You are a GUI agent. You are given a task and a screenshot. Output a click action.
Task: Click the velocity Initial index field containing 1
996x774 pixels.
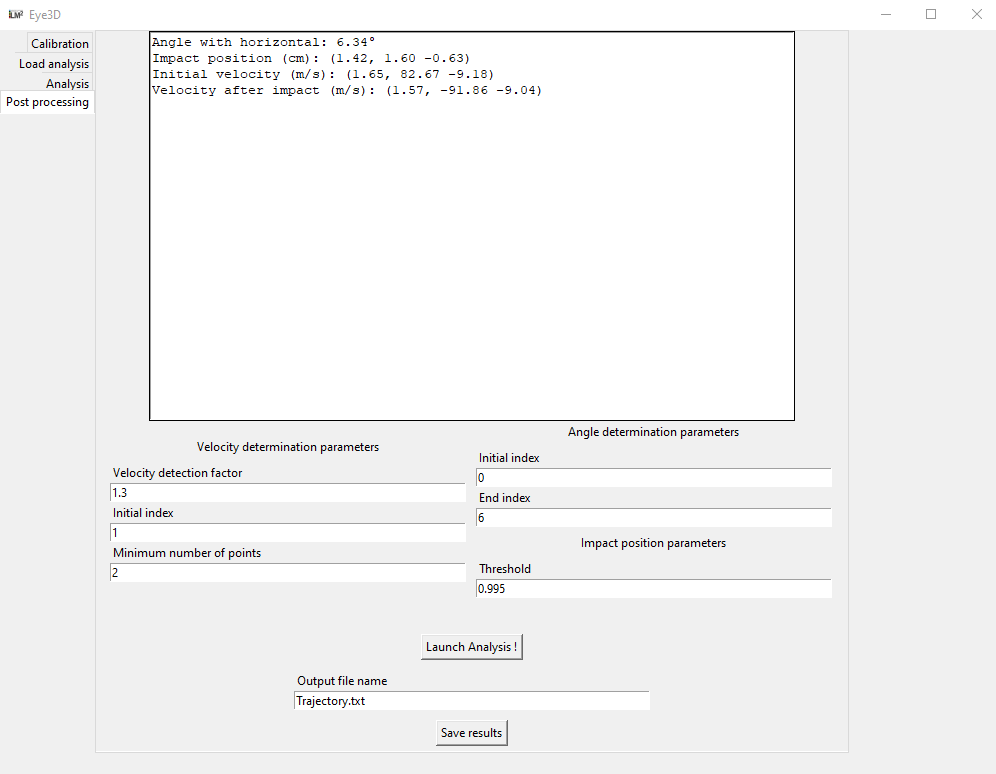tap(288, 533)
